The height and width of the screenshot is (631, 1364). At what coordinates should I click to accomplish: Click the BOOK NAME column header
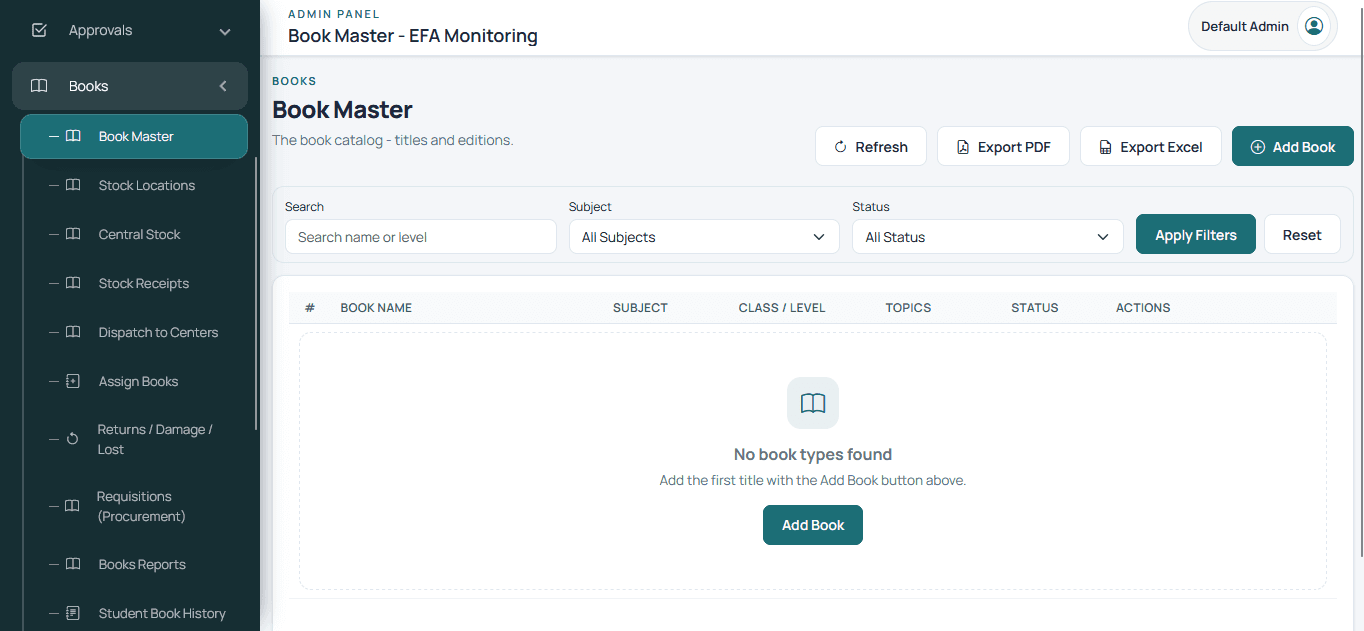click(x=376, y=308)
